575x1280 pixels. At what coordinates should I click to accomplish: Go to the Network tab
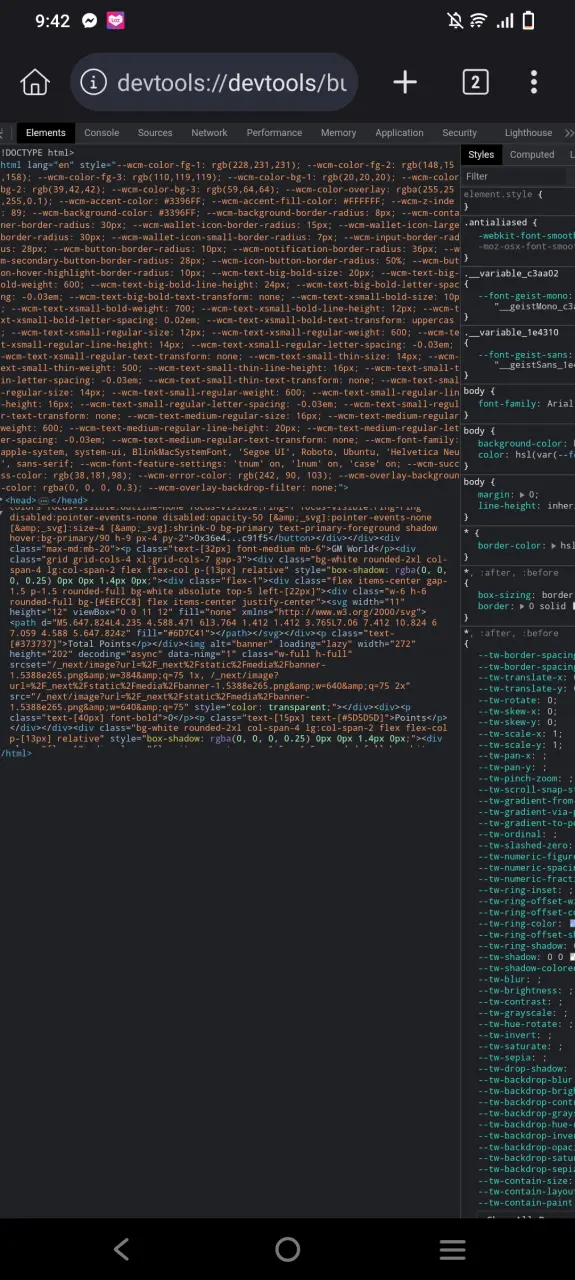point(209,133)
